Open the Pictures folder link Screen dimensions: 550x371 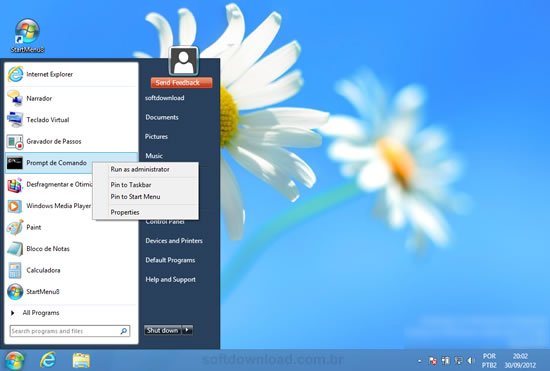pos(156,136)
